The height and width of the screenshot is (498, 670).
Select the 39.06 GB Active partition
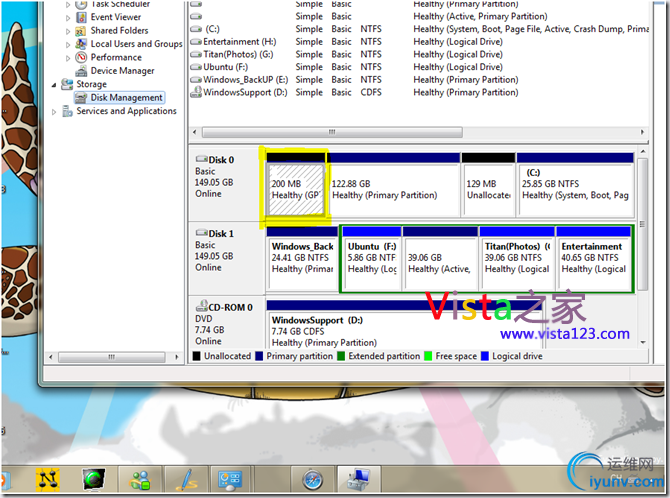coord(440,259)
